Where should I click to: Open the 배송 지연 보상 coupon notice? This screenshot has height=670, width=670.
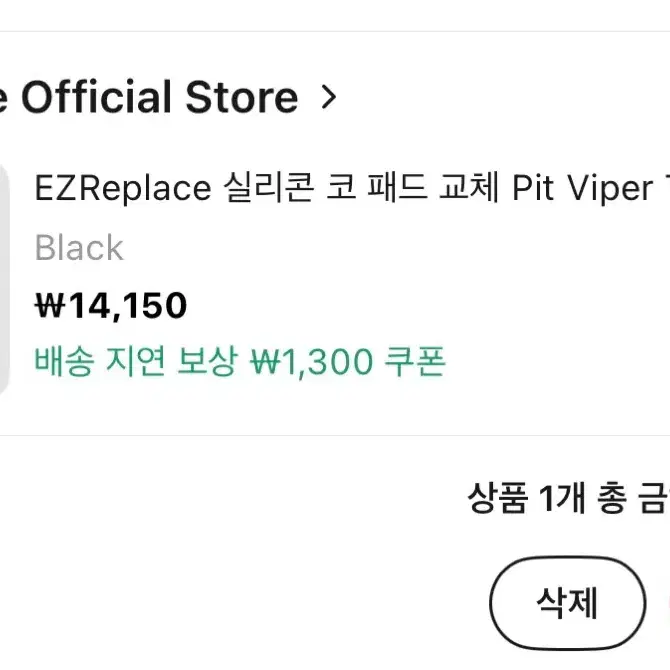tap(240, 362)
